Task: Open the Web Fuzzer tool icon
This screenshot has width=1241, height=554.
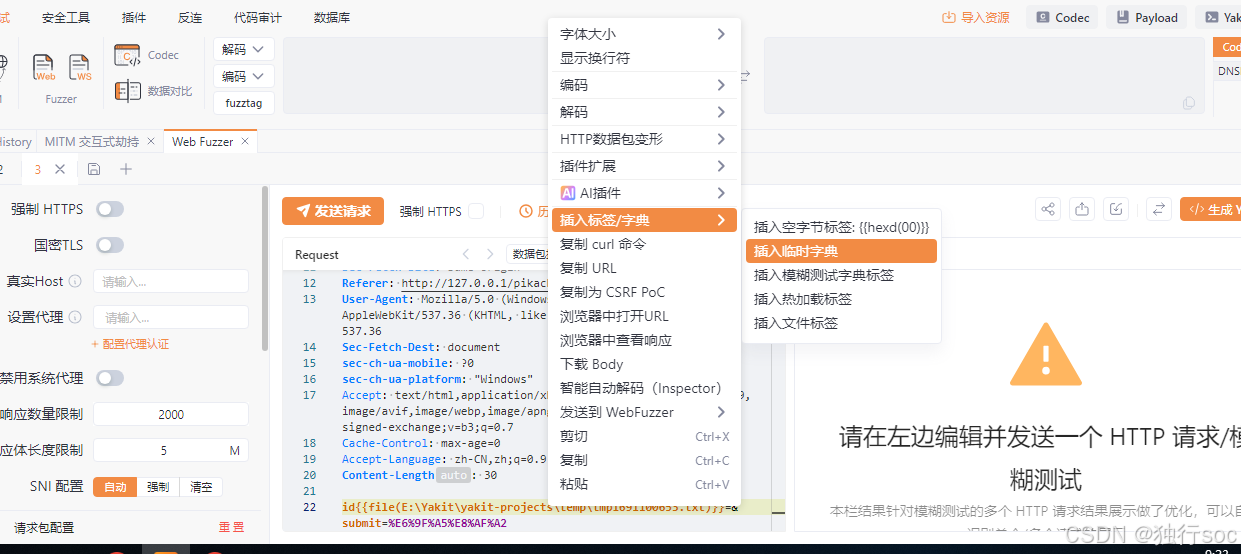Action: click(x=45, y=67)
